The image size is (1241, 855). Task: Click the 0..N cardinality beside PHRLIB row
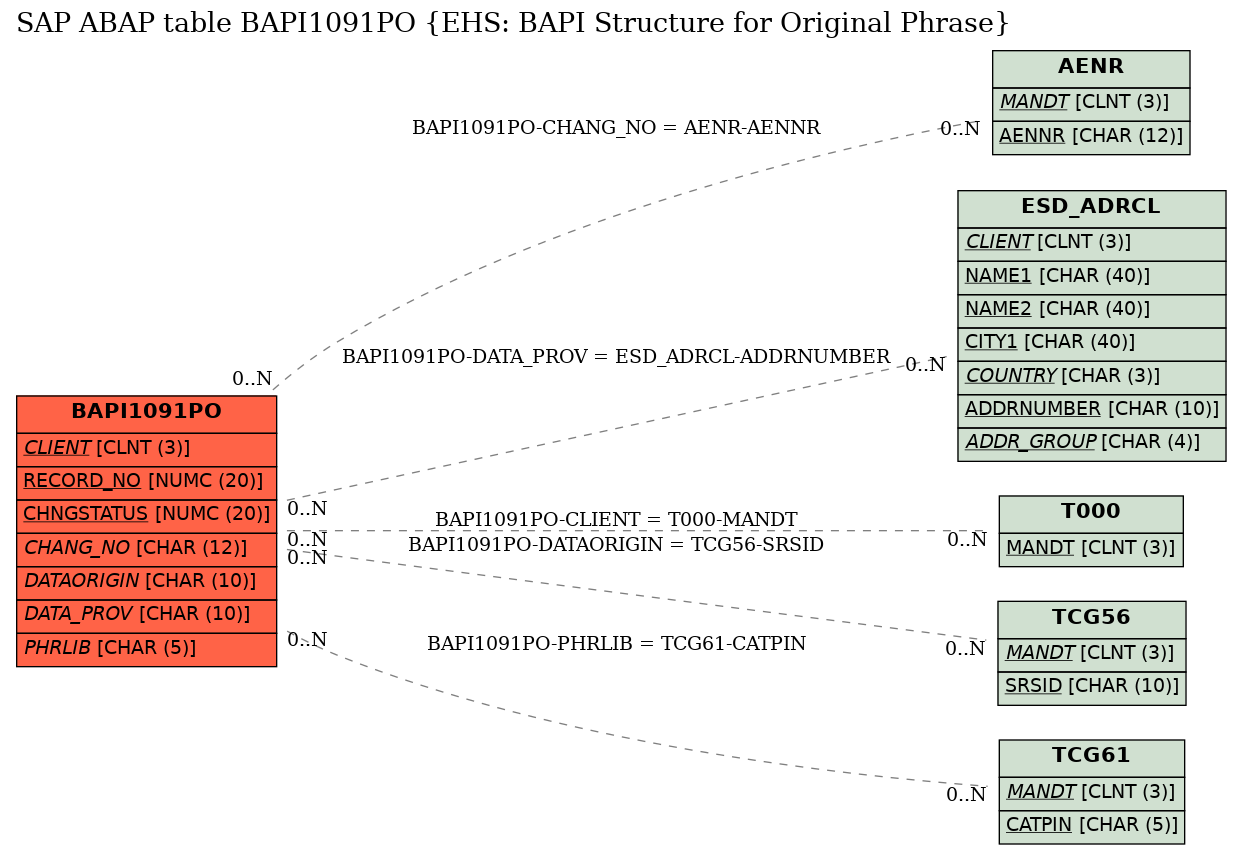[x=307, y=640]
